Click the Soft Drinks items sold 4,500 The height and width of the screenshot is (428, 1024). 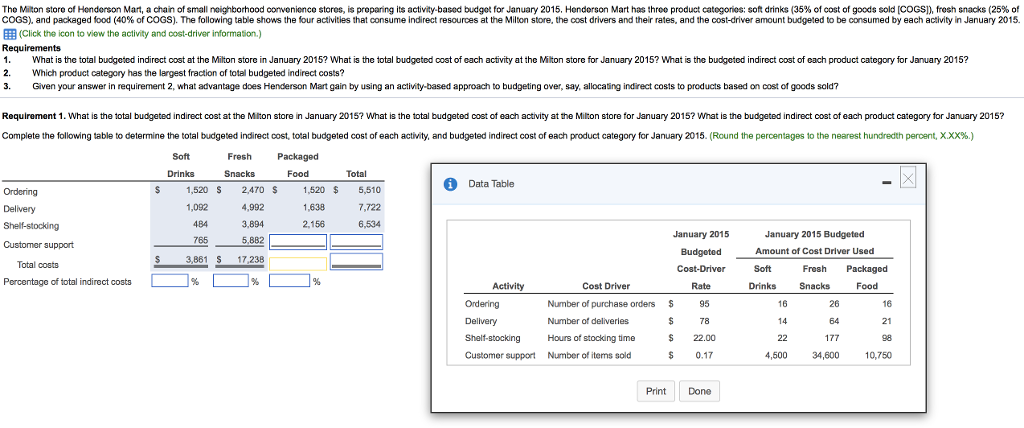coord(776,355)
